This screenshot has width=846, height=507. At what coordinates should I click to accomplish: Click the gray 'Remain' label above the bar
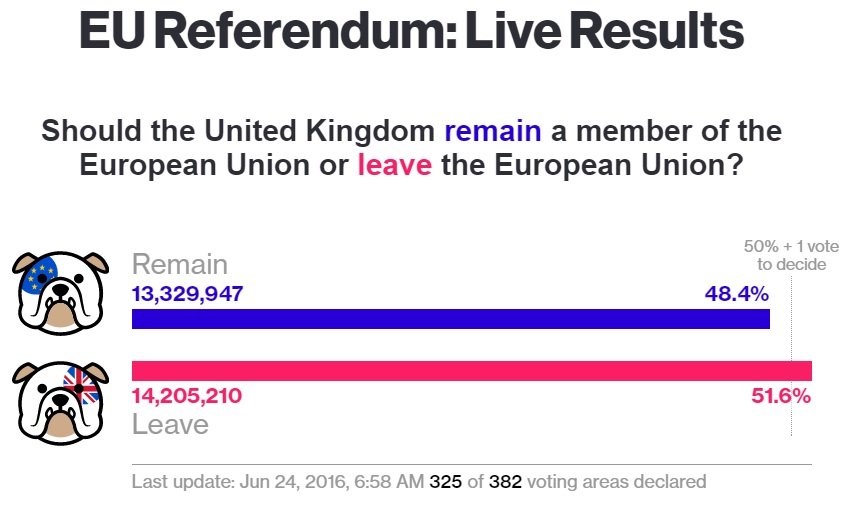coord(180,265)
